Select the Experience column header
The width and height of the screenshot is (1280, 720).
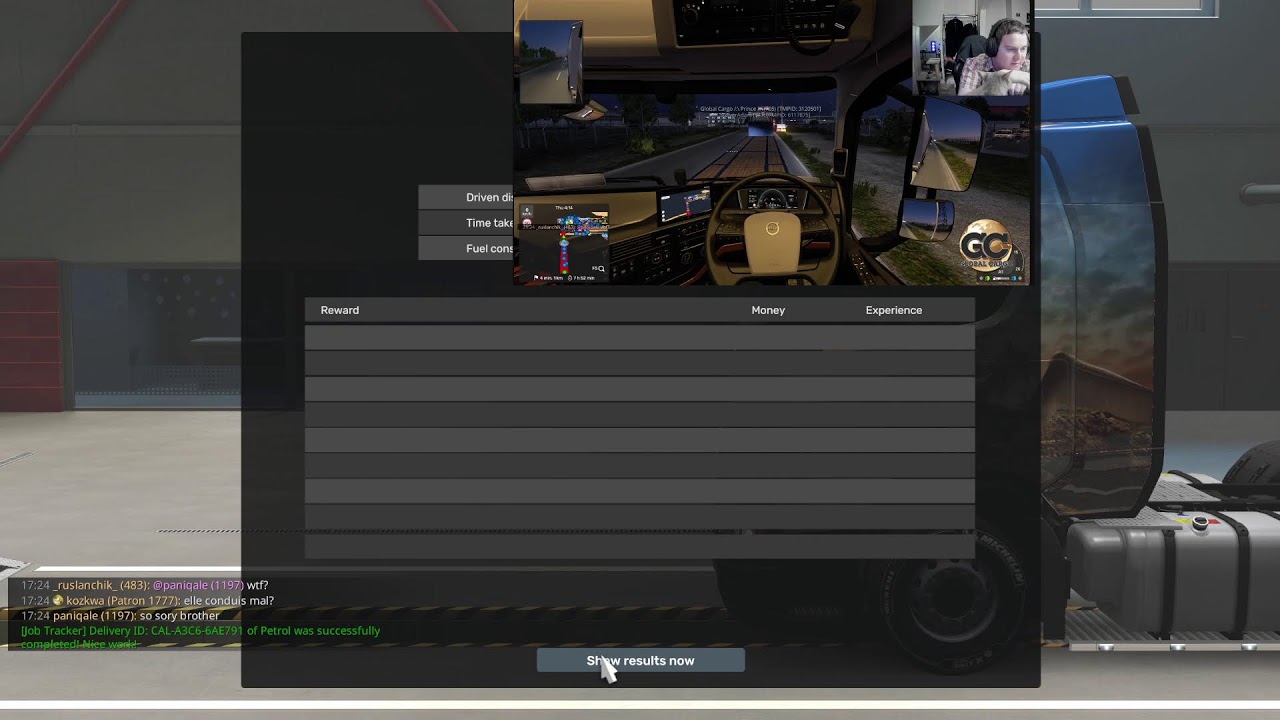click(x=893, y=310)
